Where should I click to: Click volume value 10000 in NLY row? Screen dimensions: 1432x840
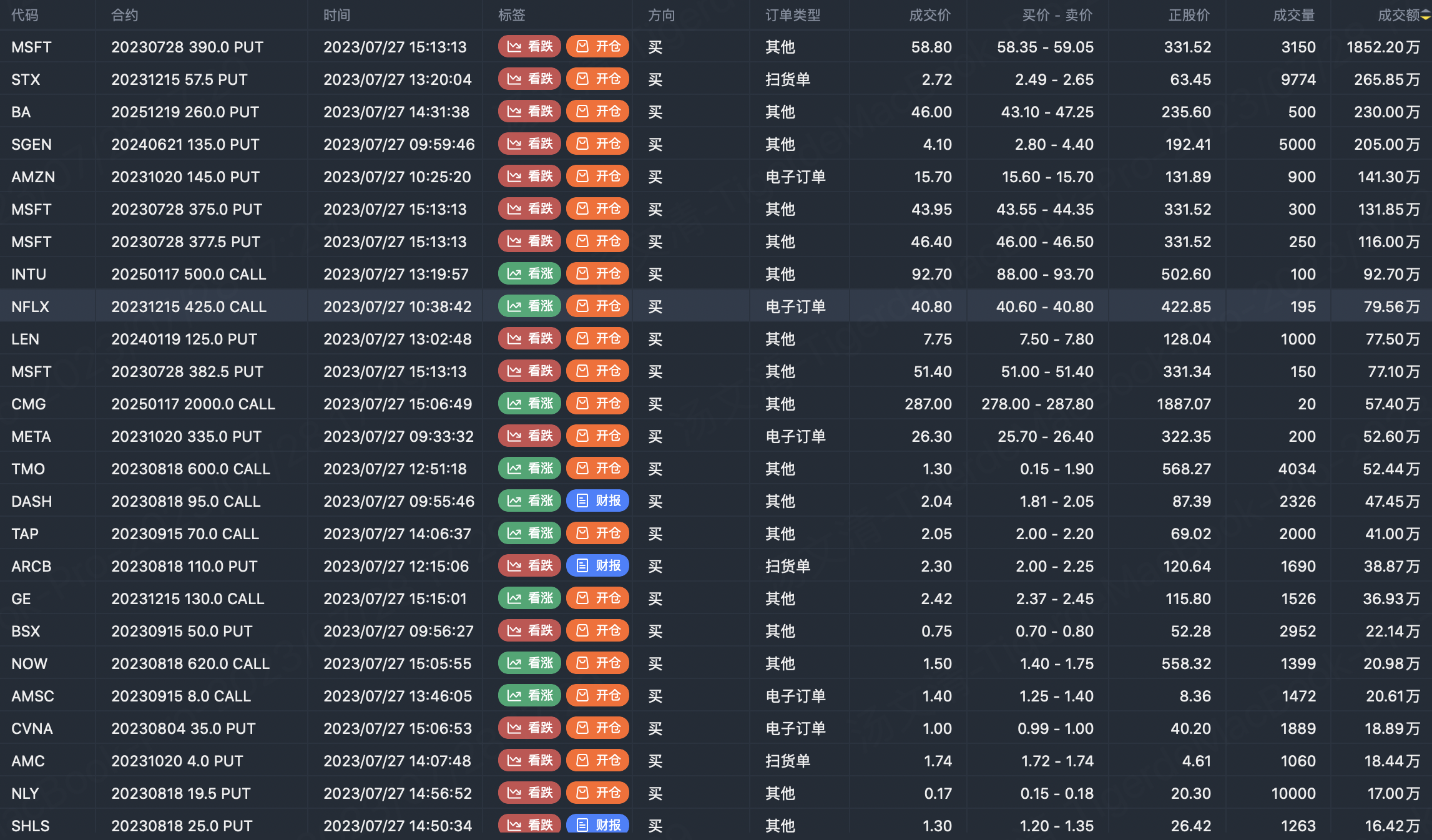1293,793
